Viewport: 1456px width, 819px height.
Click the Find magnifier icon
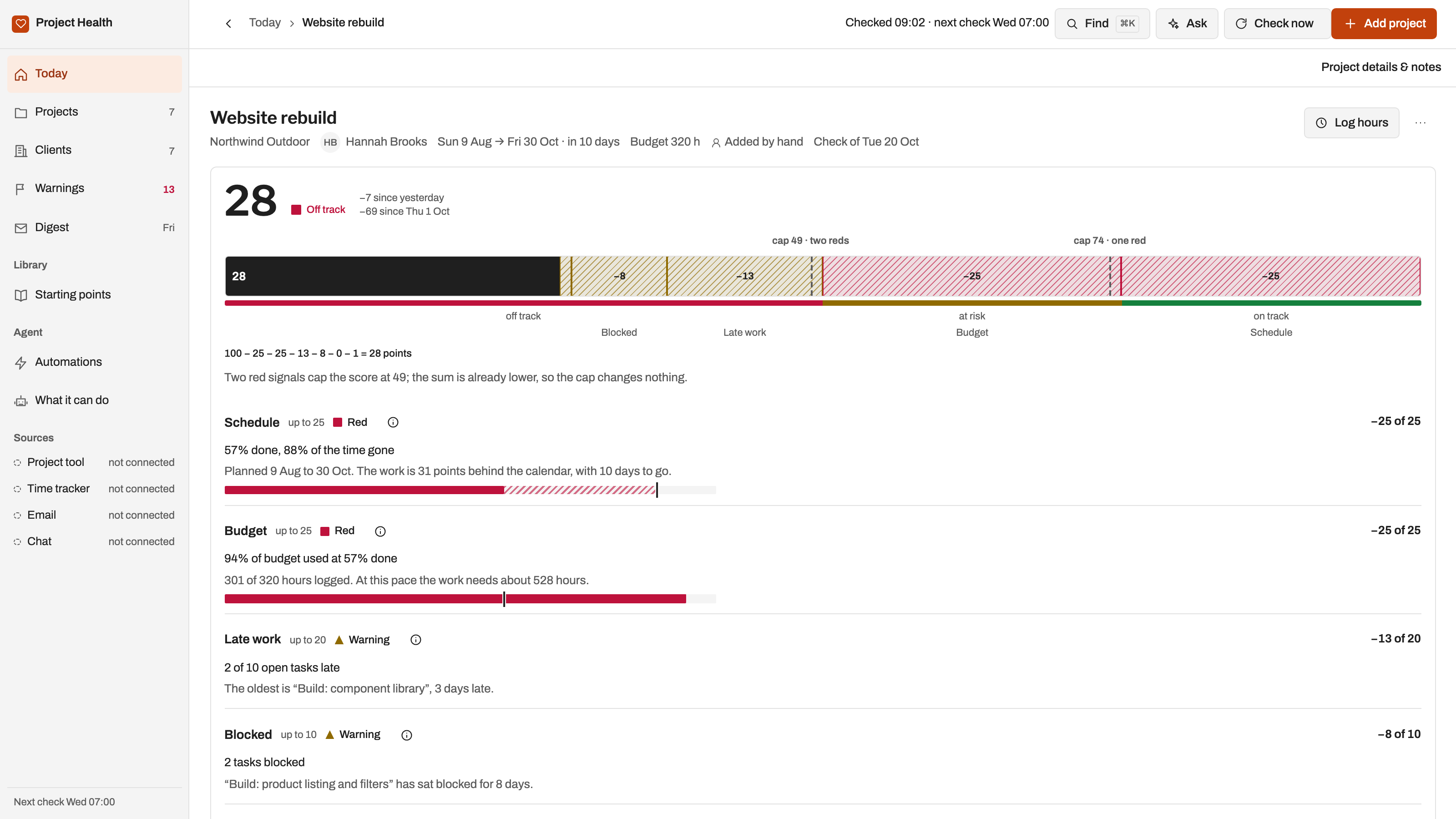(1072, 24)
